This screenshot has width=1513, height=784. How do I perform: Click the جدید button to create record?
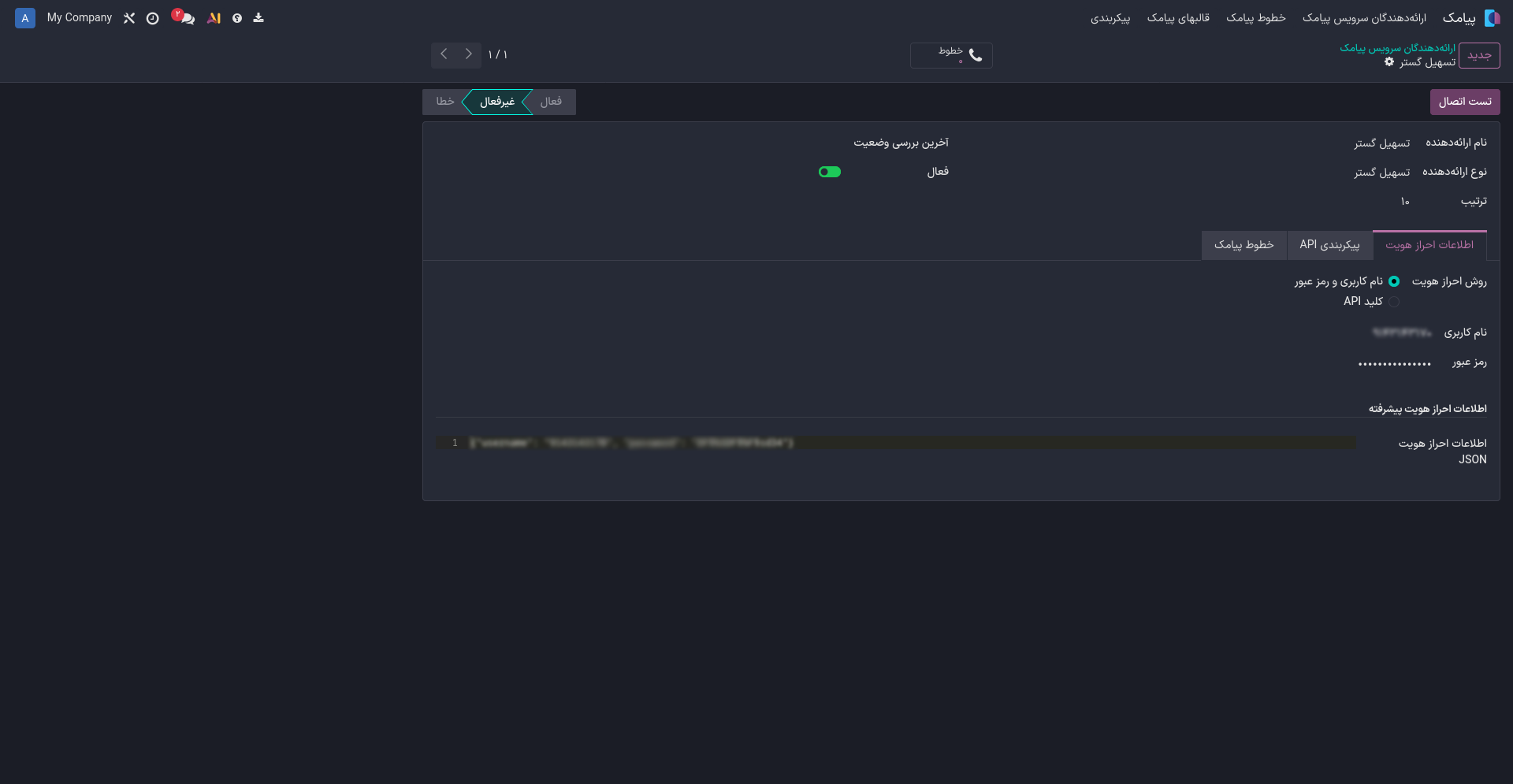[x=1479, y=55]
